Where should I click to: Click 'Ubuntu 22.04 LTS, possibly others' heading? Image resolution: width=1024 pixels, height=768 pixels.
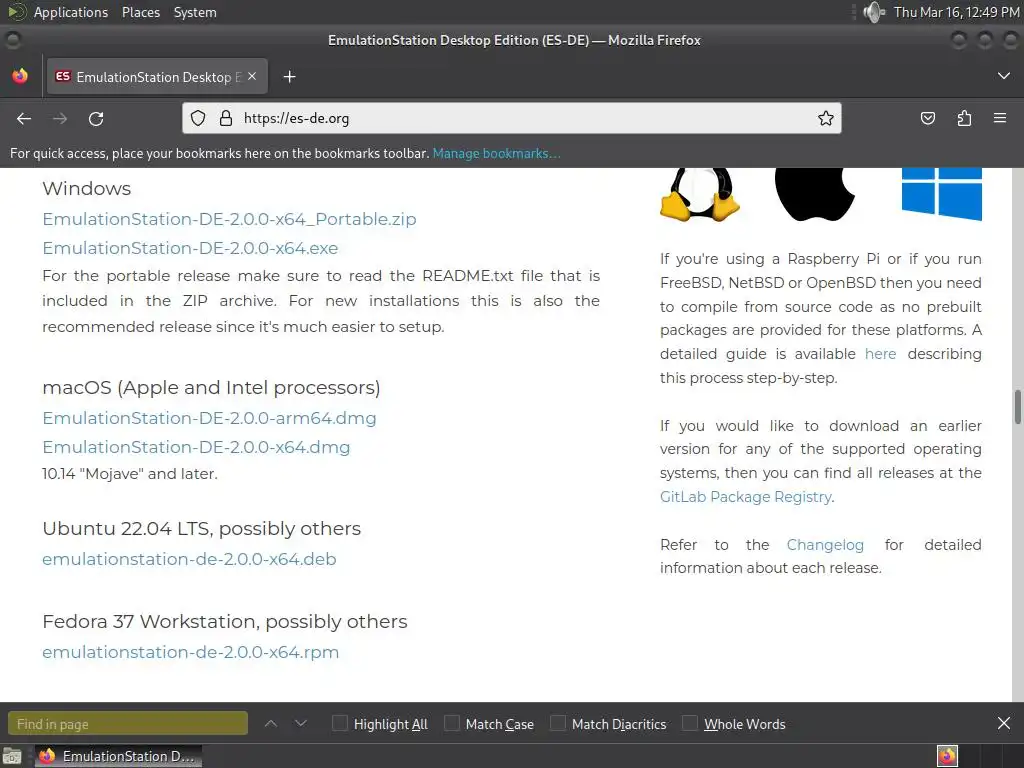pos(201,528)
